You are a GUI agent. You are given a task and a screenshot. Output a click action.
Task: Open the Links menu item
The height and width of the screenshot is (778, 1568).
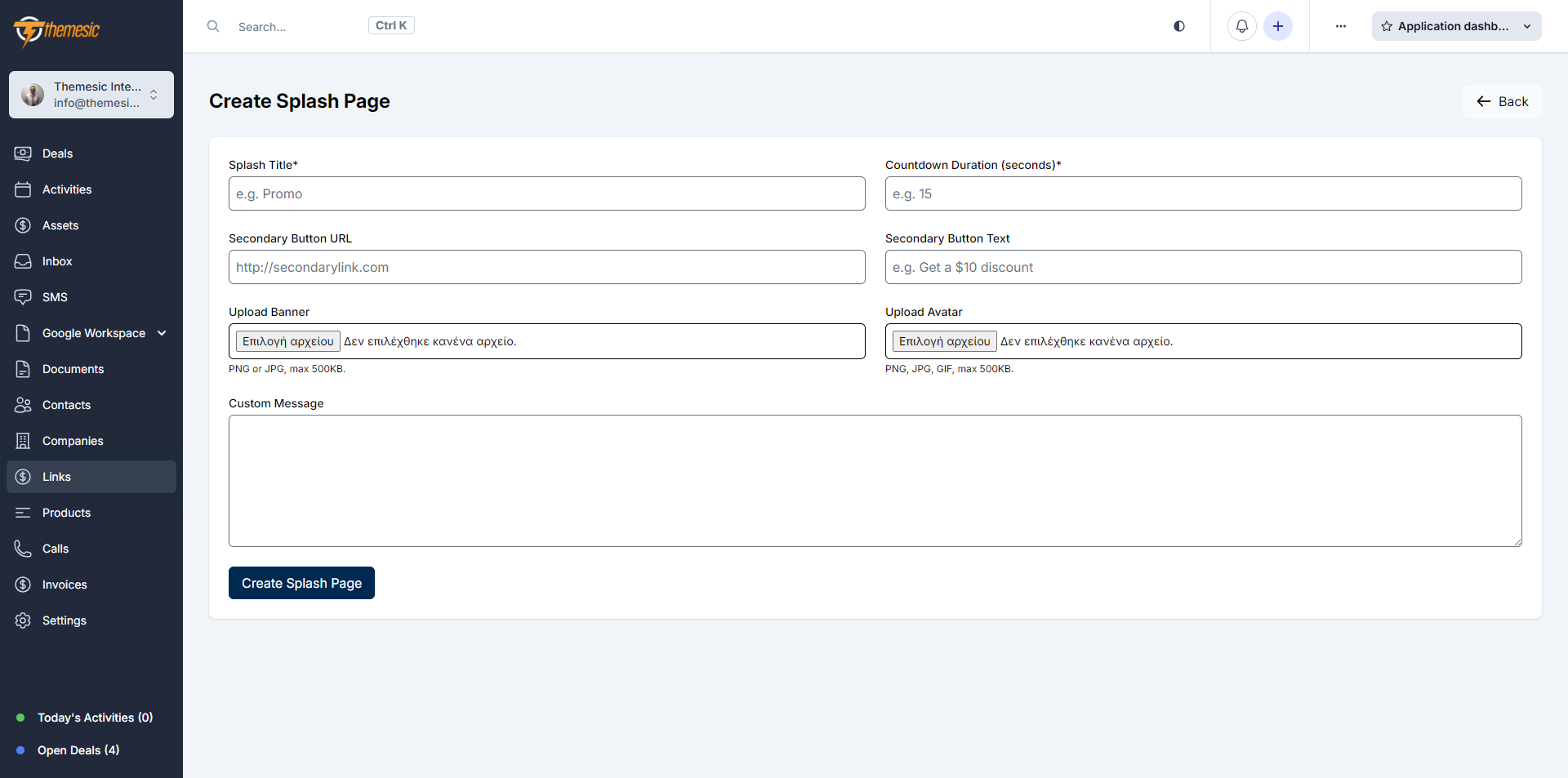pos(56,476)
